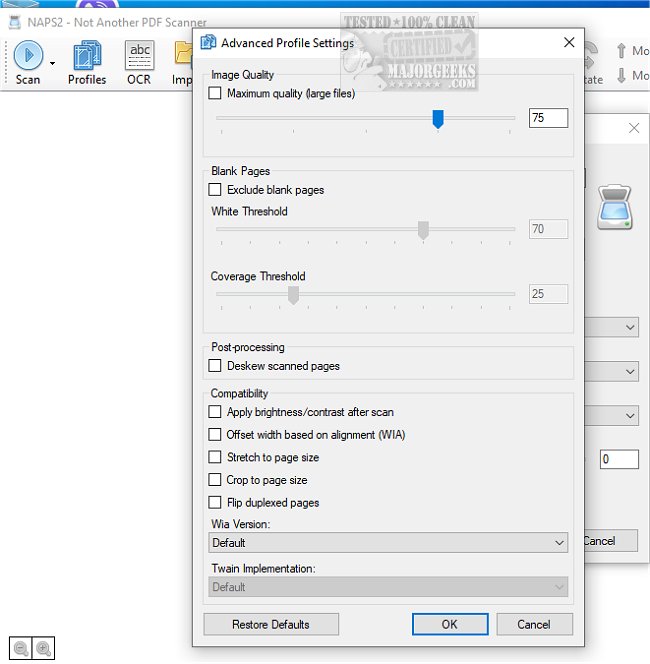Screen dimensions: 650x664
Task: Click the White Threshold slider handle
Action: (423, 230)
